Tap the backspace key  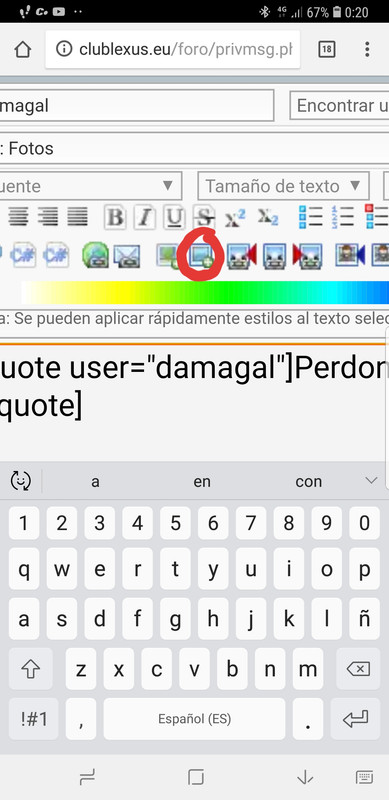click(358, 669)
